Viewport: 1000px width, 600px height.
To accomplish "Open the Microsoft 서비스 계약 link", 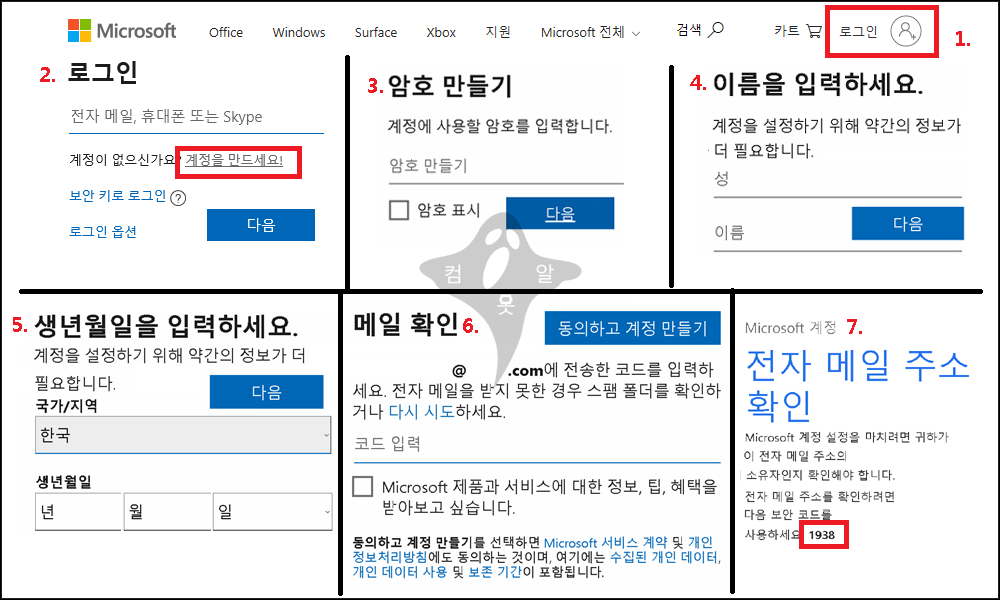I will [x=605, y=543].
